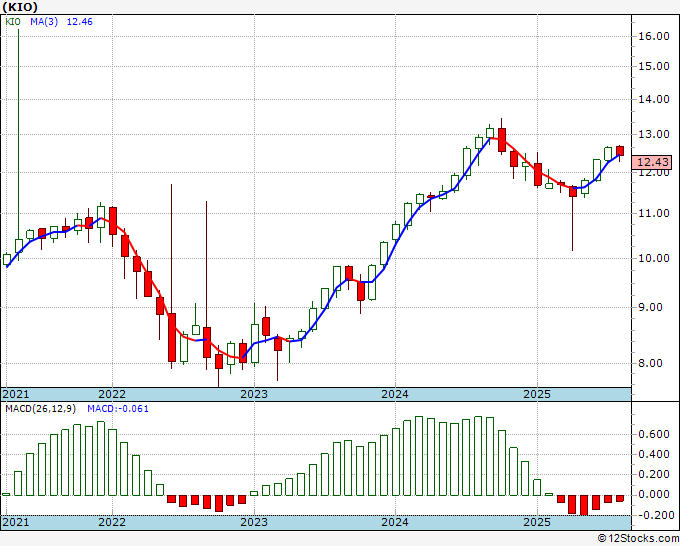The width and height of the screenshot is (680, 546).
Task: Click 2022 on the price chart time axis
Action: pyautogui.click(x=112, y=394)
